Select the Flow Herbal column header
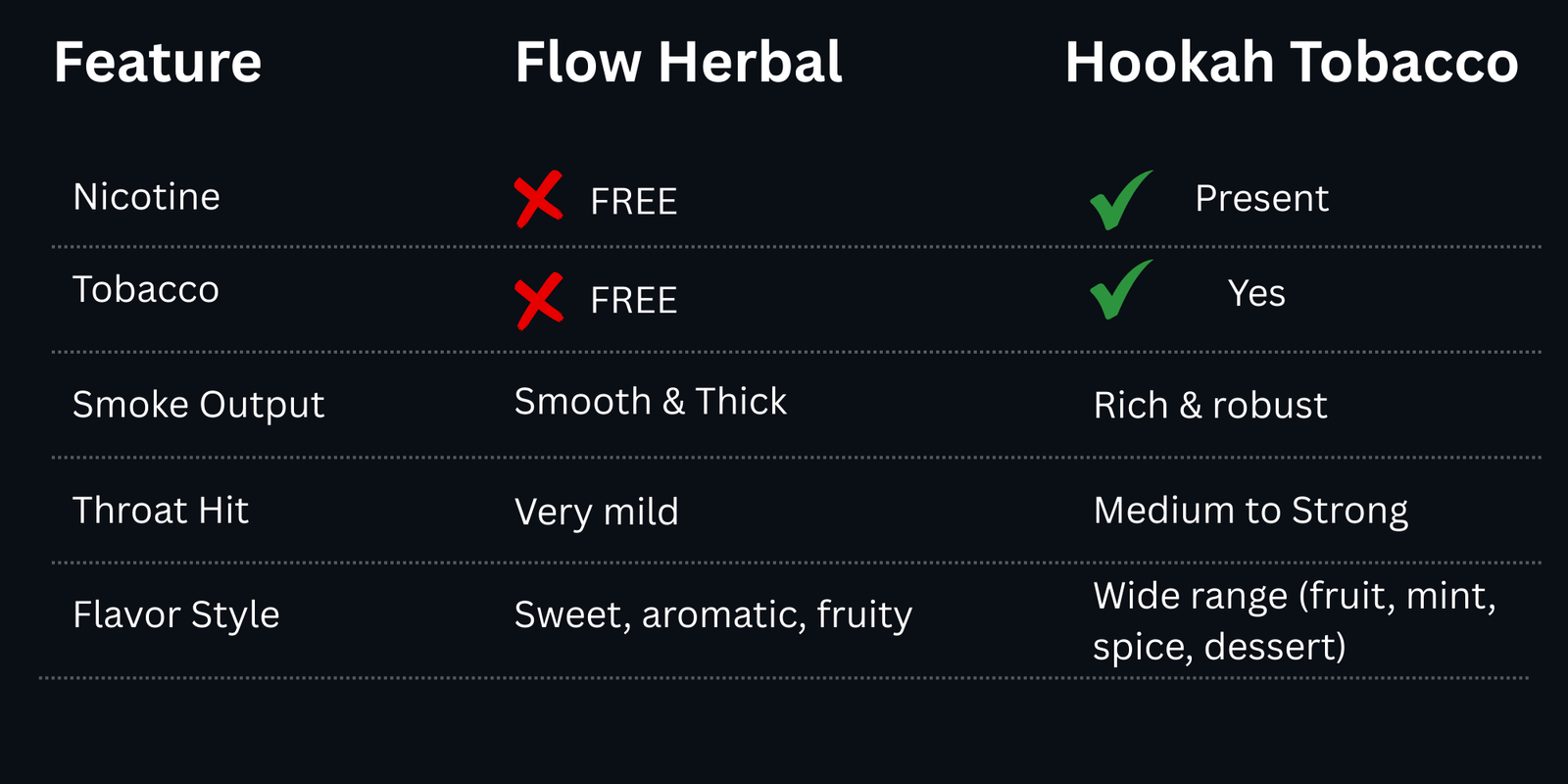 click(678, 63)
